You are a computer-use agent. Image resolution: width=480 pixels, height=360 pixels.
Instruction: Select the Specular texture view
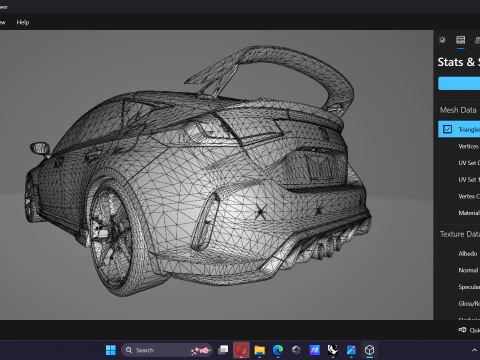[469, 287]
